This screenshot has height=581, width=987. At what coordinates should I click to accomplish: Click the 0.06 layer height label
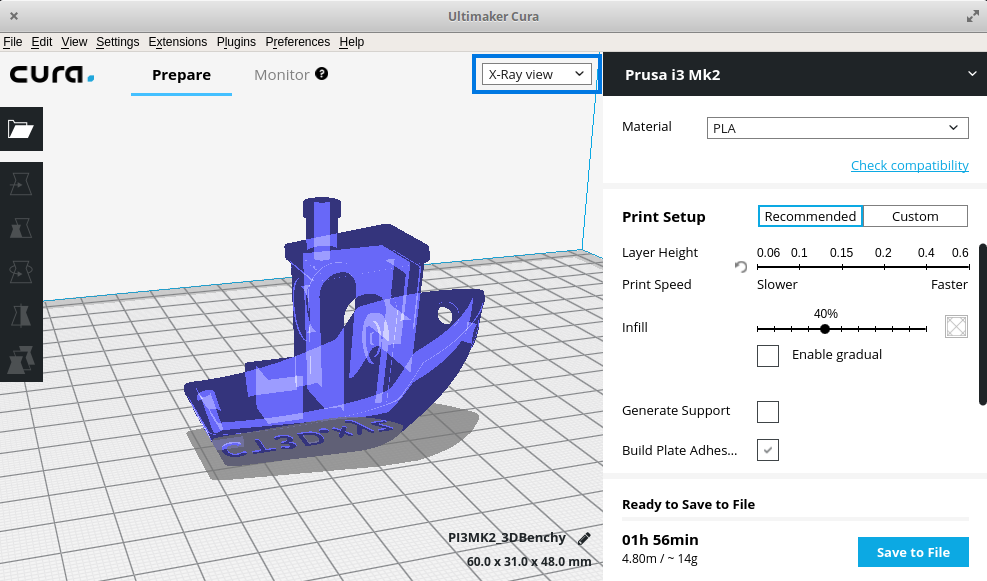(x=768, y=252)
